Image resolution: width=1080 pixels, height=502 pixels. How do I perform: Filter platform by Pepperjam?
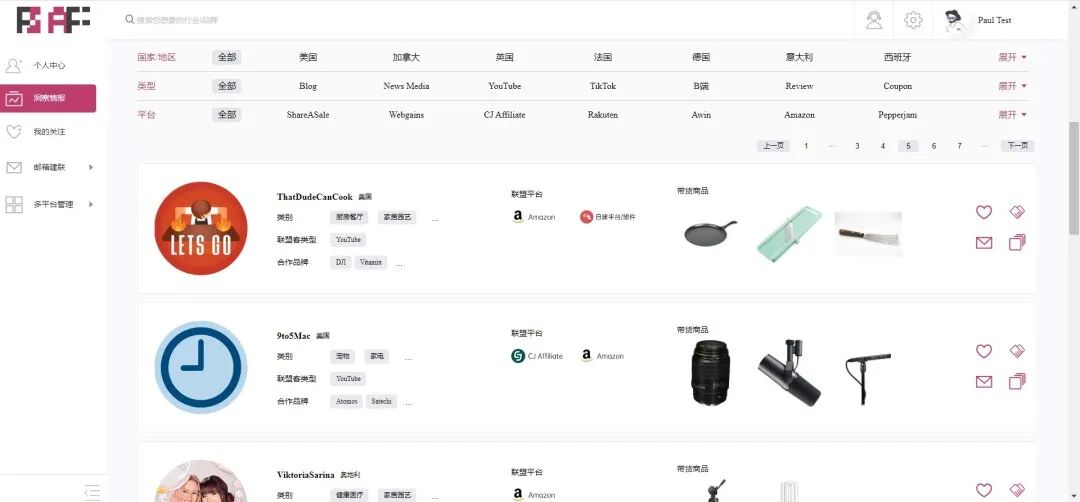click(897, 115)
